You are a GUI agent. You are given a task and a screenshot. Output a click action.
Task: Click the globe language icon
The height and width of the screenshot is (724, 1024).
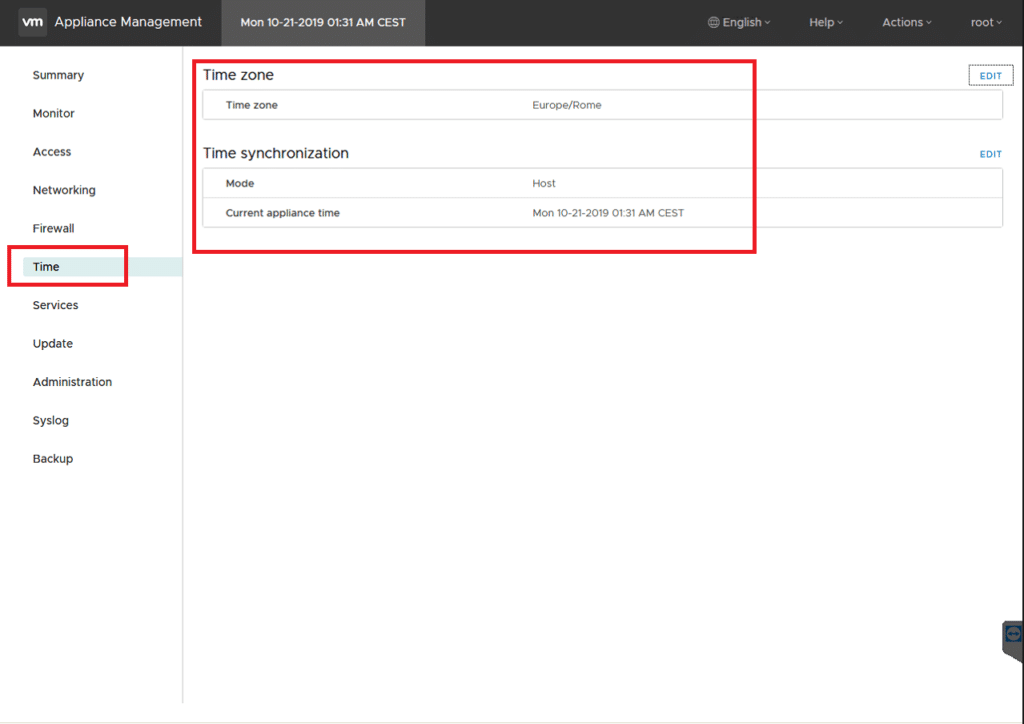[x=713, y=22]
